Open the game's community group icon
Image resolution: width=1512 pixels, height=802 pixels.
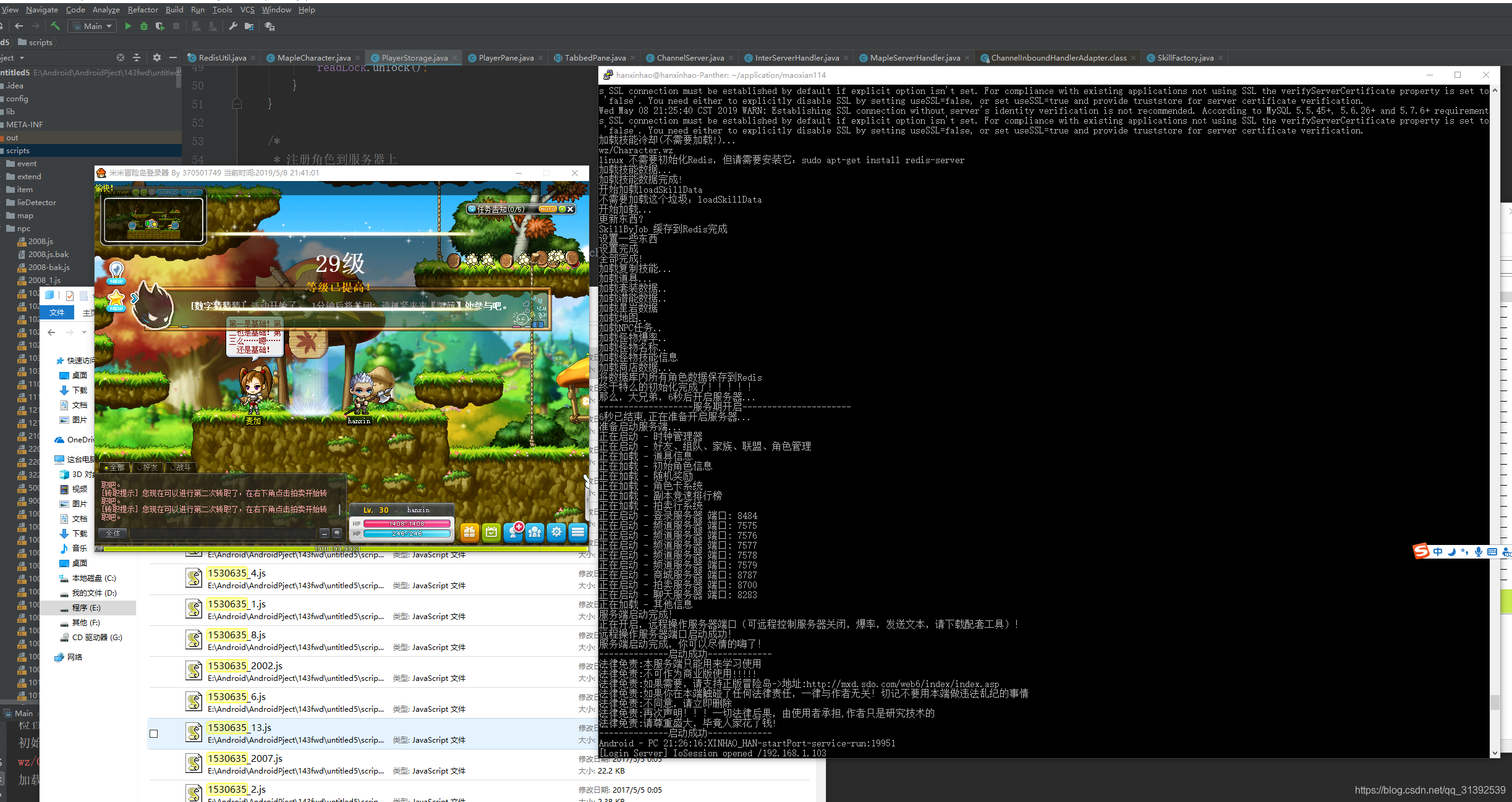[535, 532]
